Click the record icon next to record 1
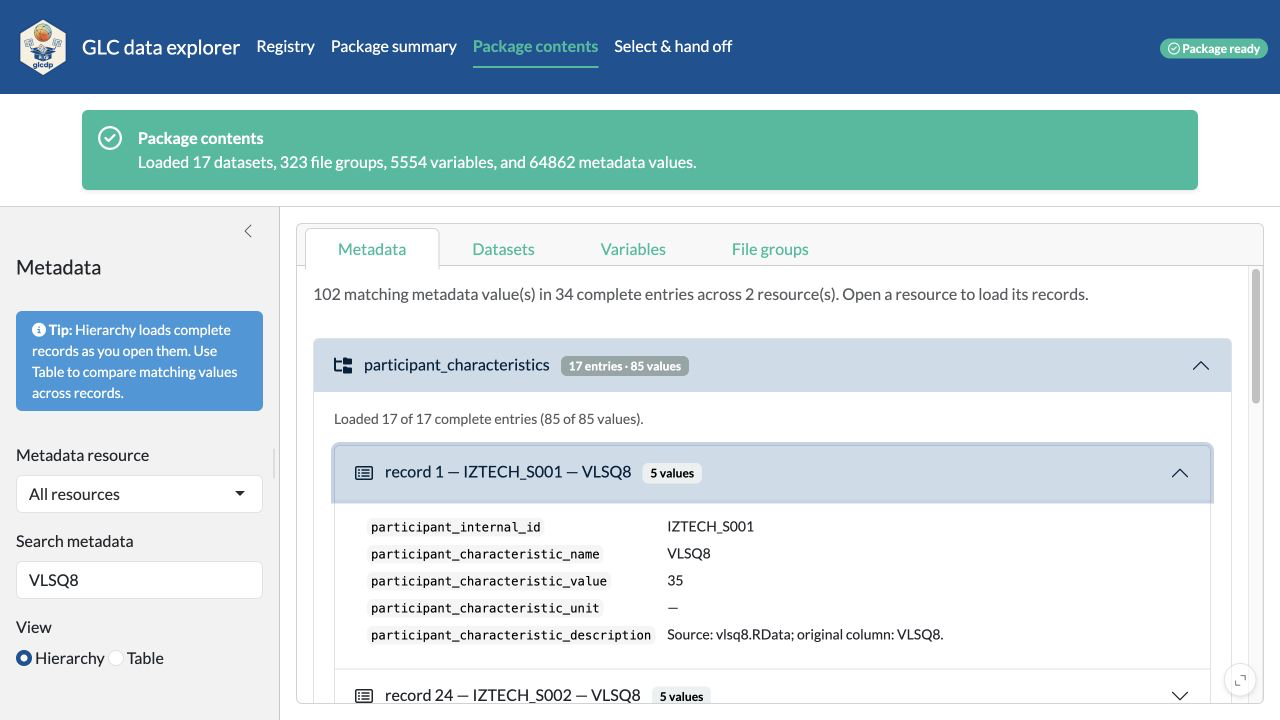Screen dimensions: 1280x720 pos(364,473)
